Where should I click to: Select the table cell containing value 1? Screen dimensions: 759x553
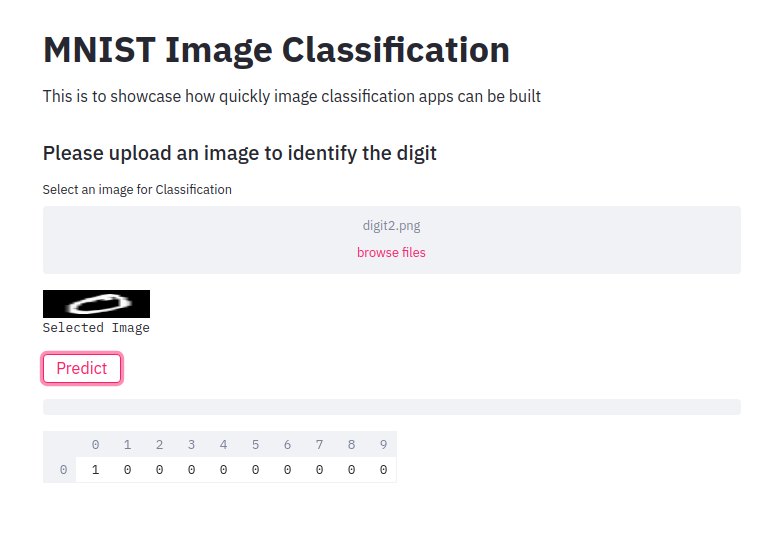click(96, 470)
